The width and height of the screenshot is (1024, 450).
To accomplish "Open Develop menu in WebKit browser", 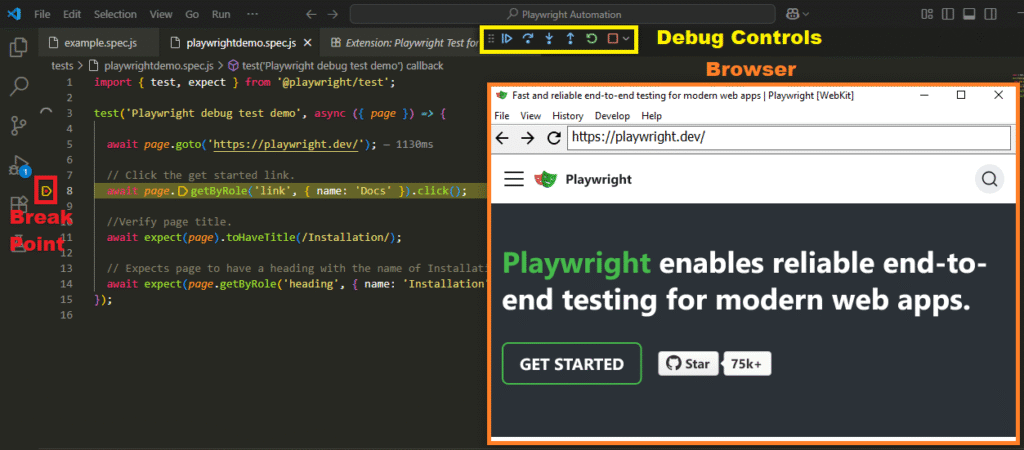I will [613, 116].
